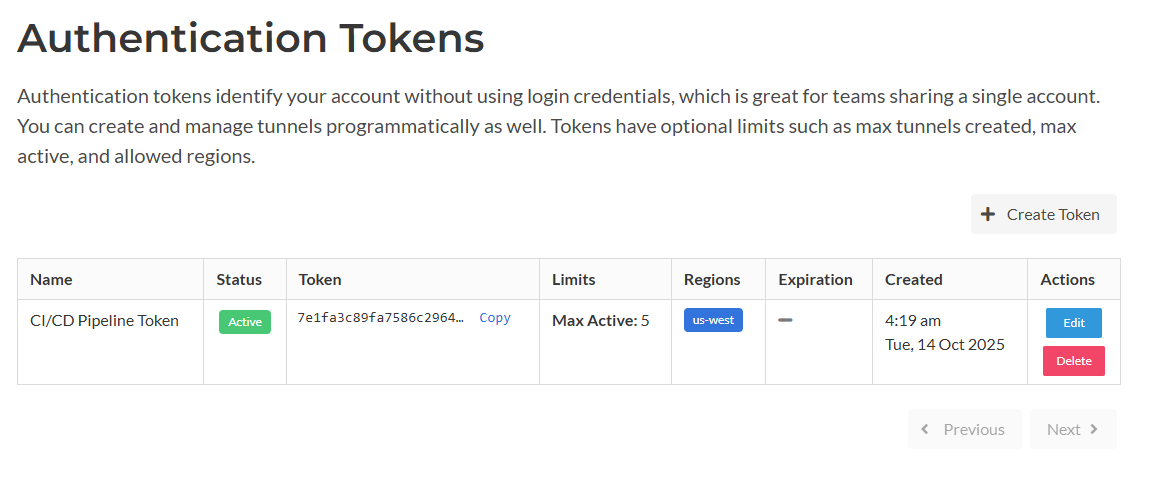Click the green Active status badge

click(x=245, y=322)
